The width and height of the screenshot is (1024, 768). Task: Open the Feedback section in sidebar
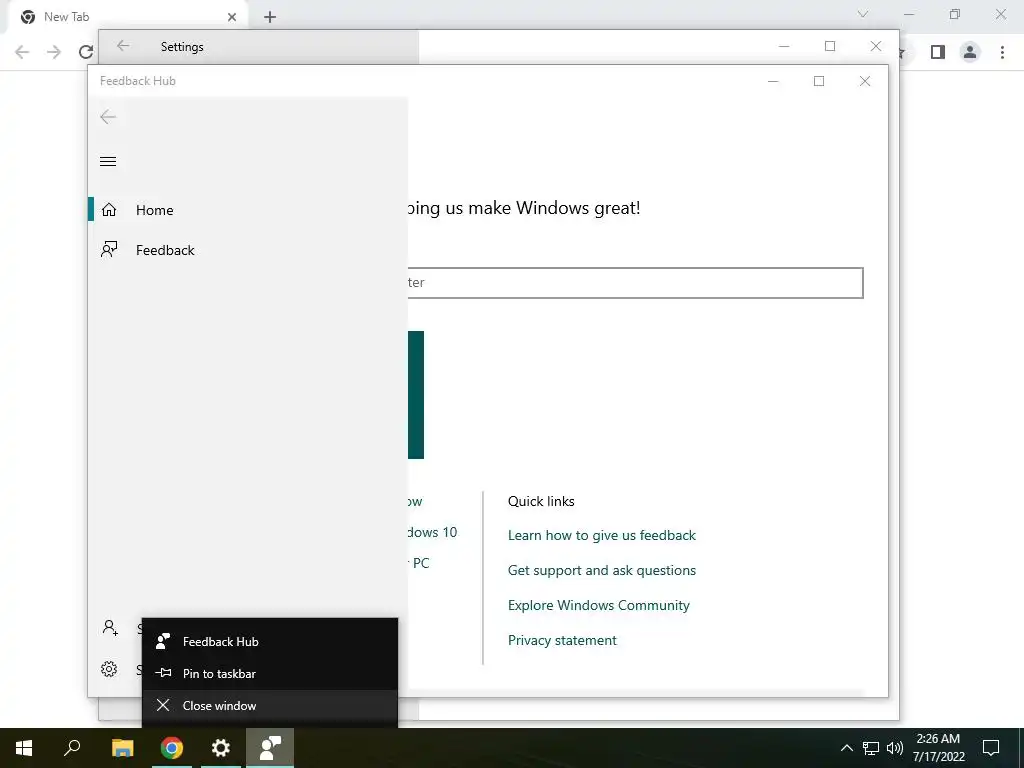[248, 250]
